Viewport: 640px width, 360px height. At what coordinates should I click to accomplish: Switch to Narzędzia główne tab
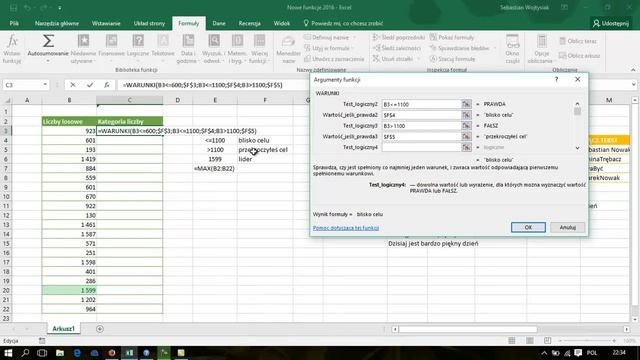pyautogui.click(x=57, y=24)
